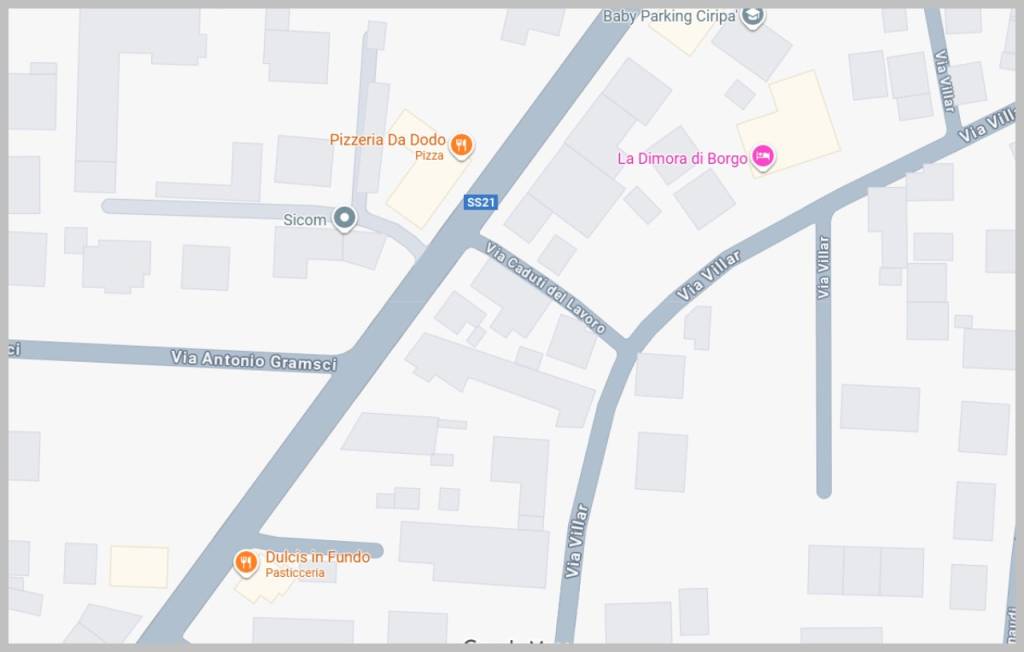Select the Dulcis in Fundo name label

(x=317, y=557)
